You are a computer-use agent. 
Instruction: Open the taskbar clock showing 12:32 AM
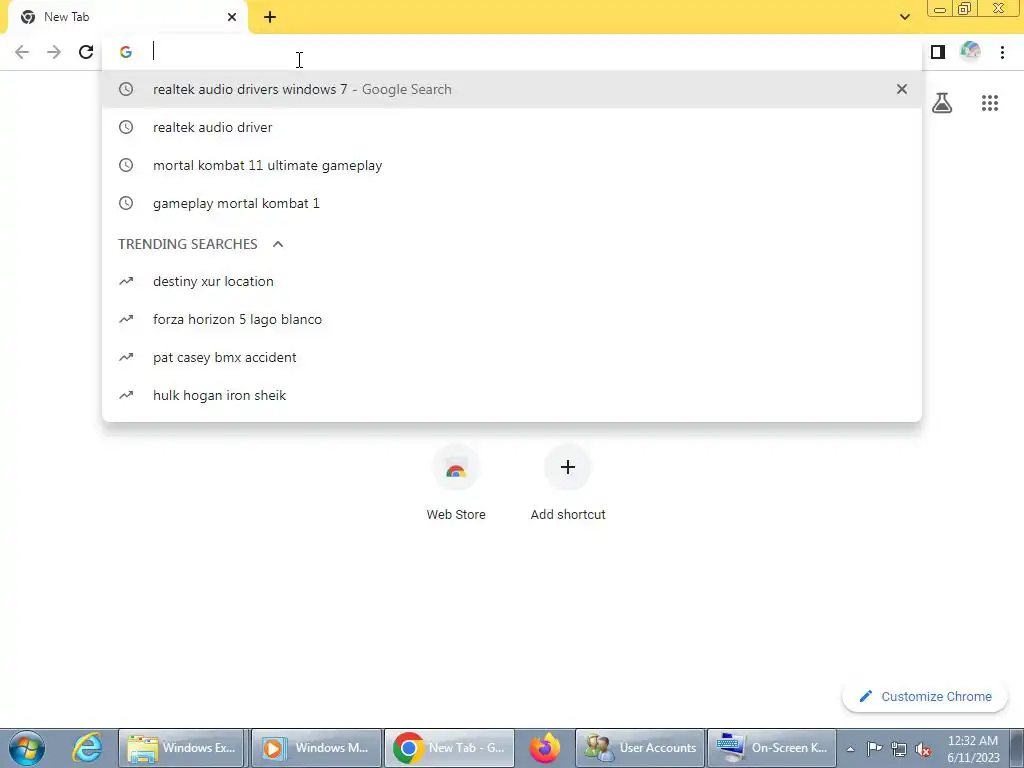tap(973, 748)
